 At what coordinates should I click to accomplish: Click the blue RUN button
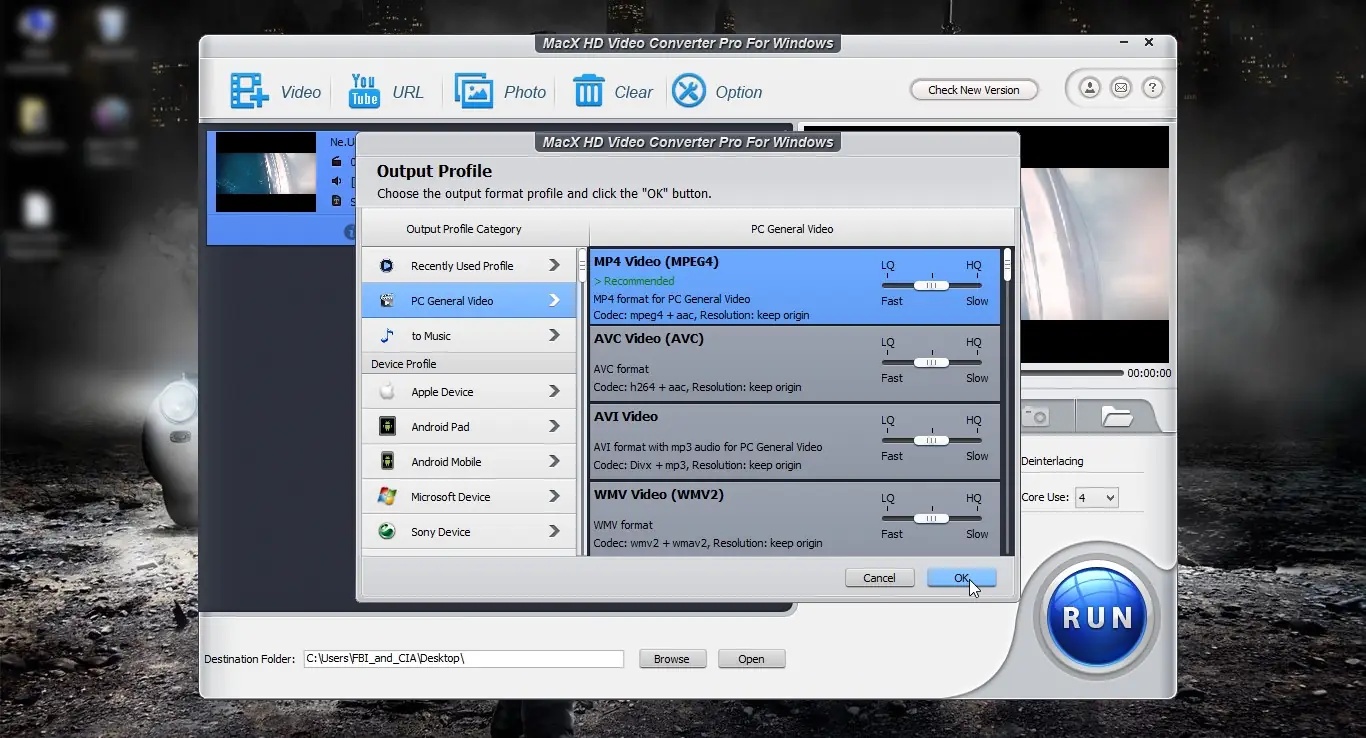tap(1097, 617)
